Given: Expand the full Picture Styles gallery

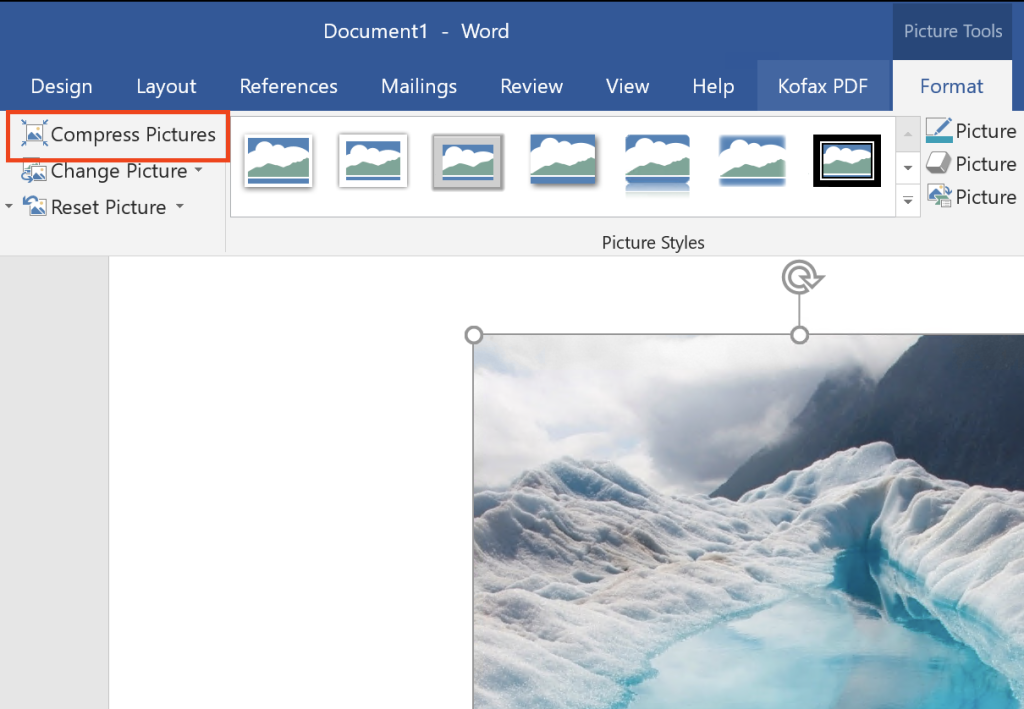Looking at the screenshot, I should (908, 200).
